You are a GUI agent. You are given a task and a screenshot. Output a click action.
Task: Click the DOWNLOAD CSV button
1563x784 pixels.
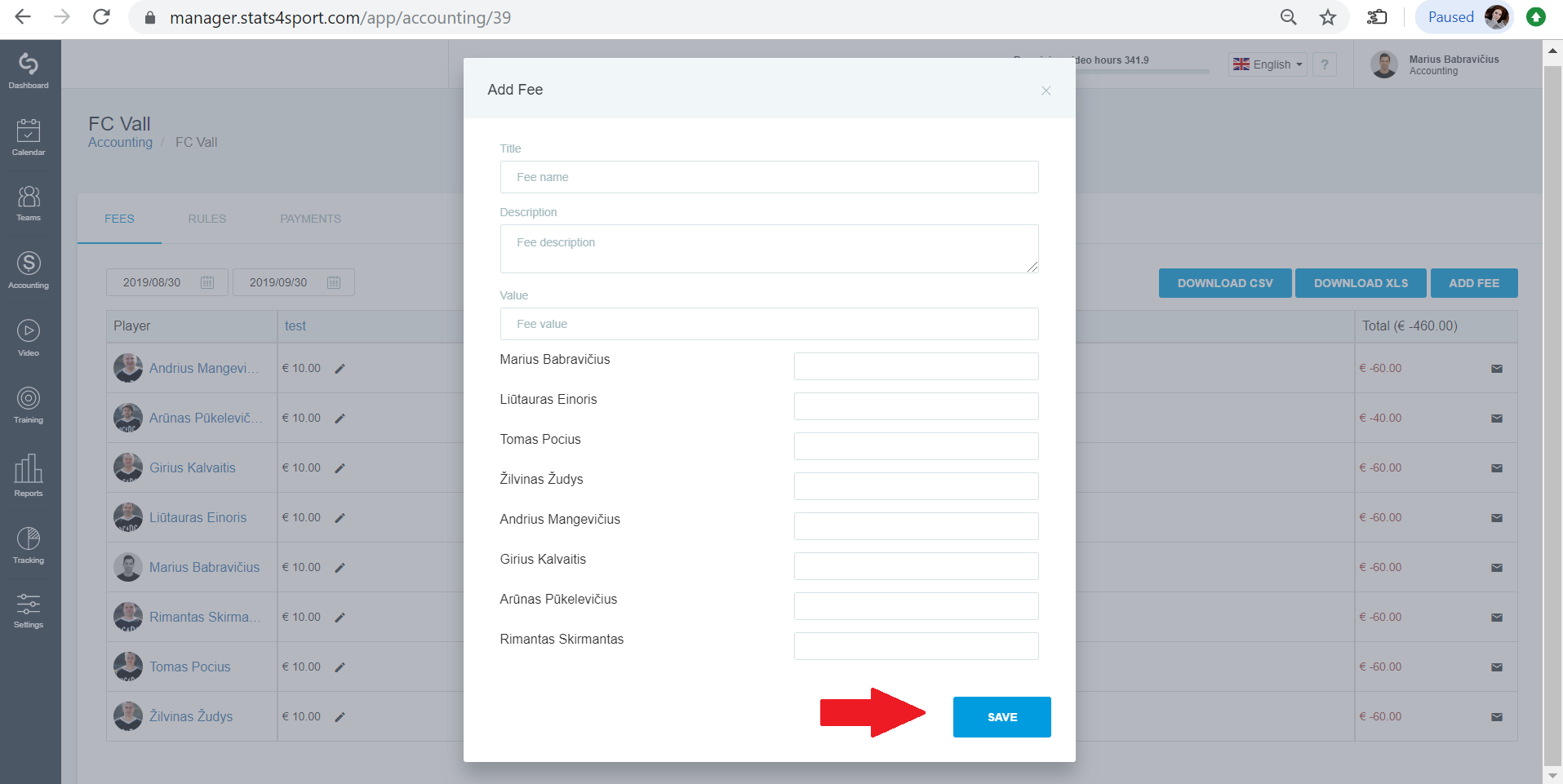click(x=1224, y=283)
